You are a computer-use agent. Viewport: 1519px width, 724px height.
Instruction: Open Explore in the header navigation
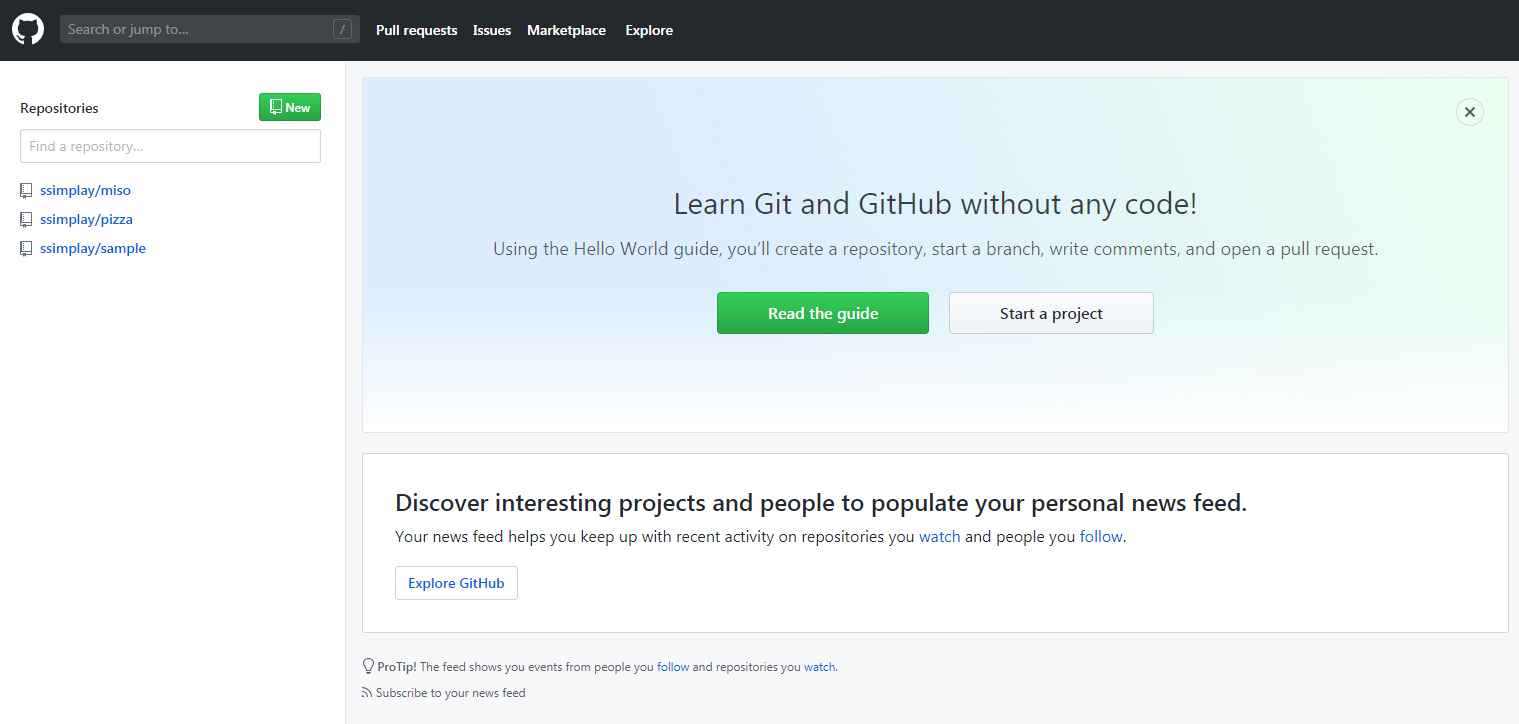click(649, 30)
